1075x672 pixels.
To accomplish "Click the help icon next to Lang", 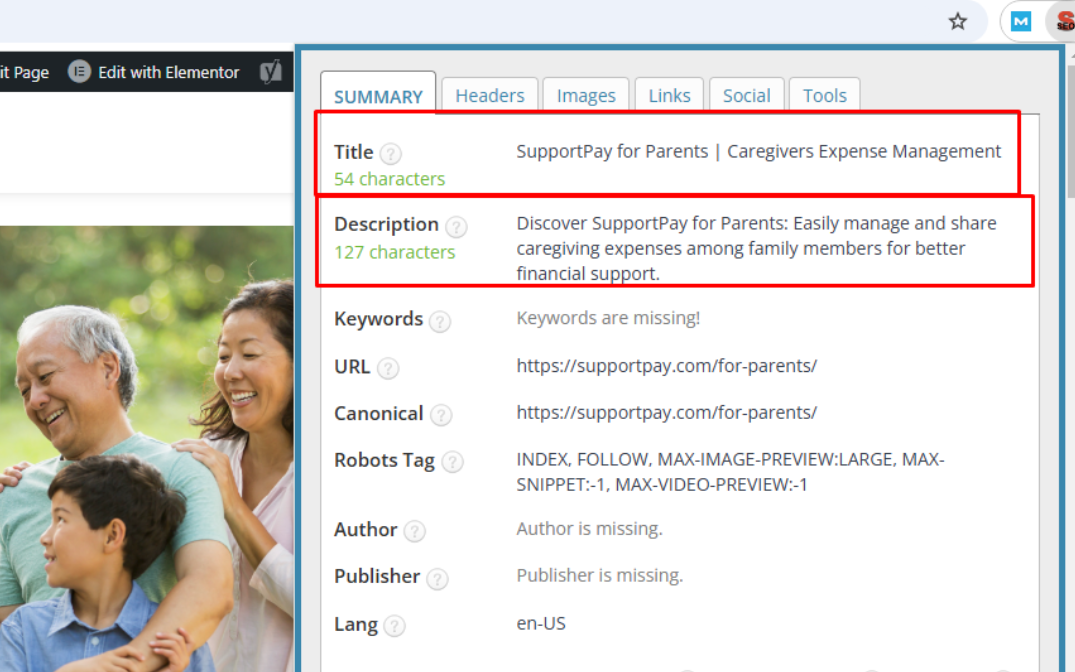I will coord(395,626).
